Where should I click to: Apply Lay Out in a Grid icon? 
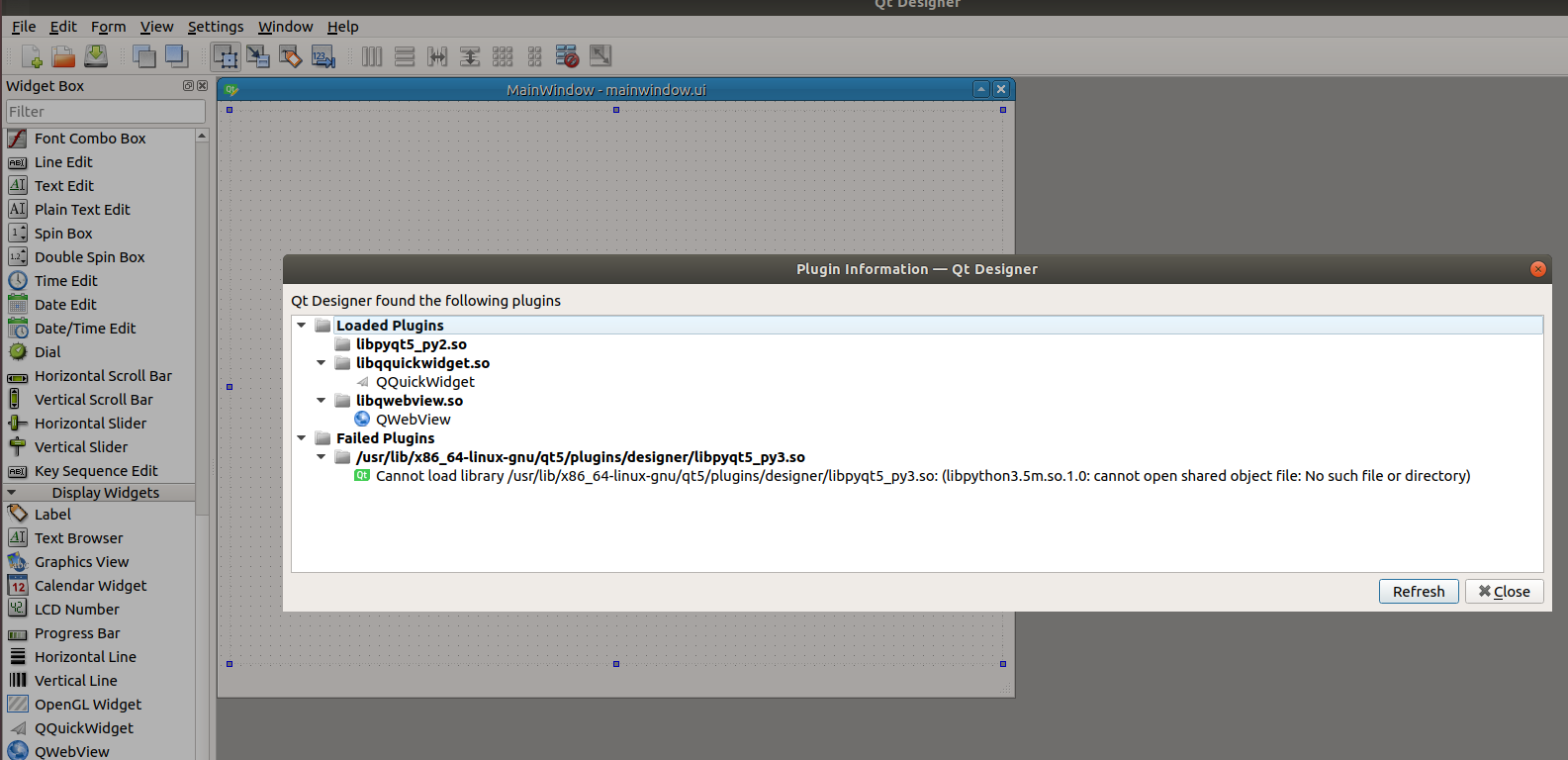[x=503, y=56]
